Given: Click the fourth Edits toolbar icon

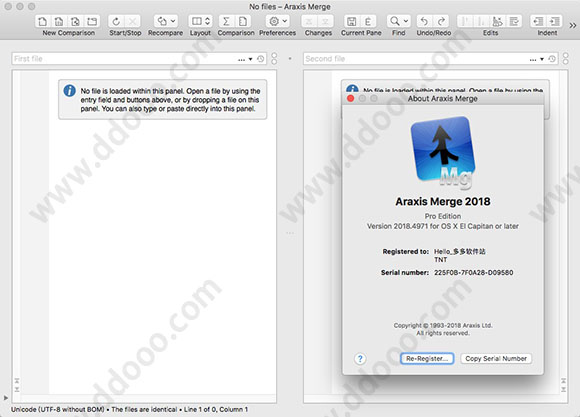Looking at the screenshot, I should 514,21.
